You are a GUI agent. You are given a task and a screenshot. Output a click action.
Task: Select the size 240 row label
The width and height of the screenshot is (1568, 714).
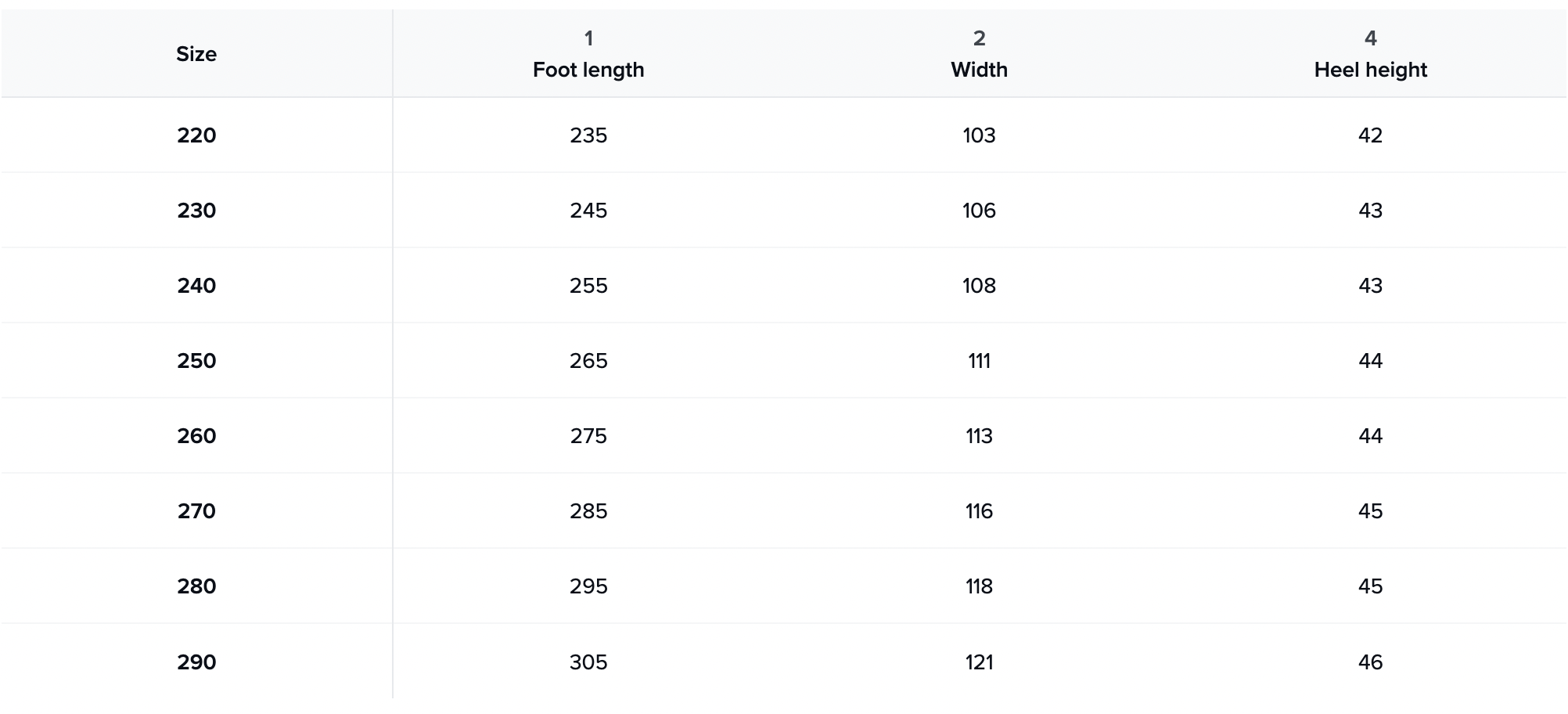[x=196, y=286]
